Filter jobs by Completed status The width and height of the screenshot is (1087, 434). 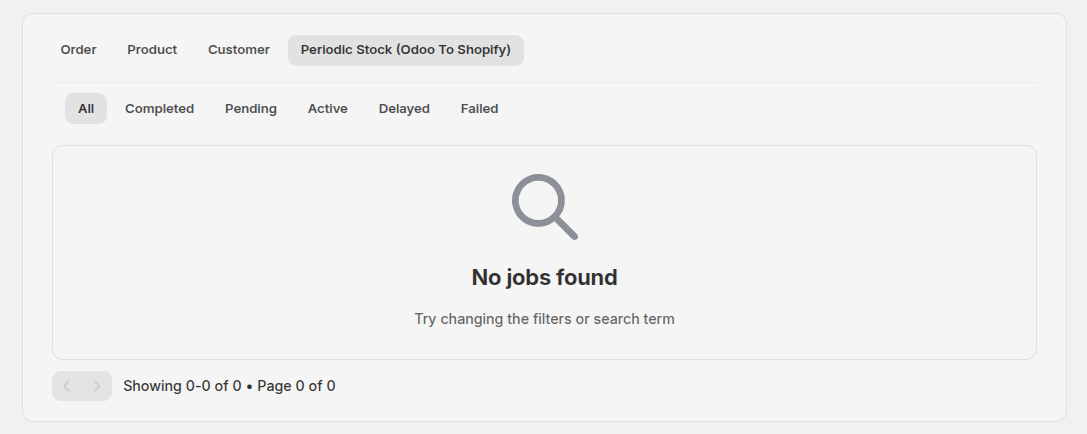pyautogui.click(x=159, y=109)
